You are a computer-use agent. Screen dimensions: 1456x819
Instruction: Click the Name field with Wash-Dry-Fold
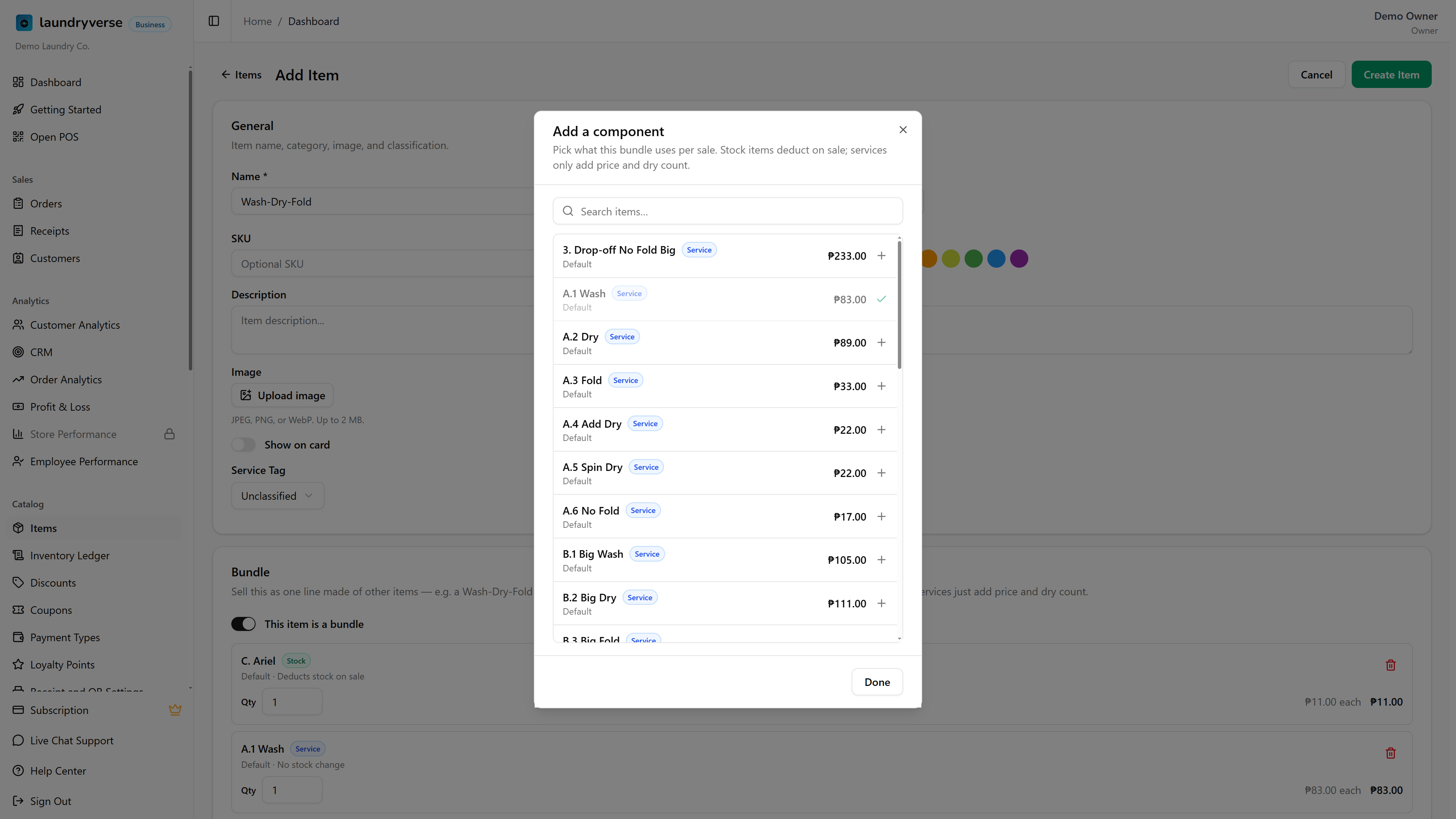coord(383,202)
